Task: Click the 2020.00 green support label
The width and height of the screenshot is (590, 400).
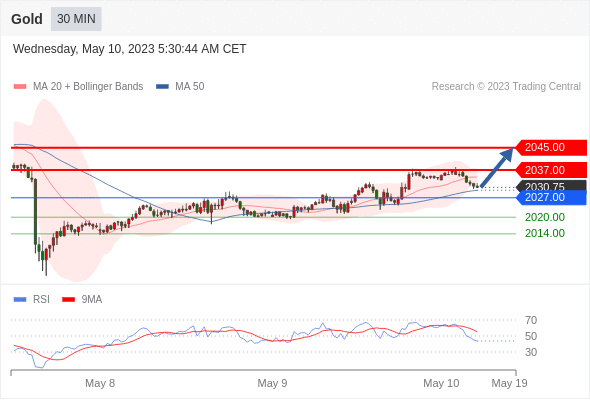Action: coord(545,217)
